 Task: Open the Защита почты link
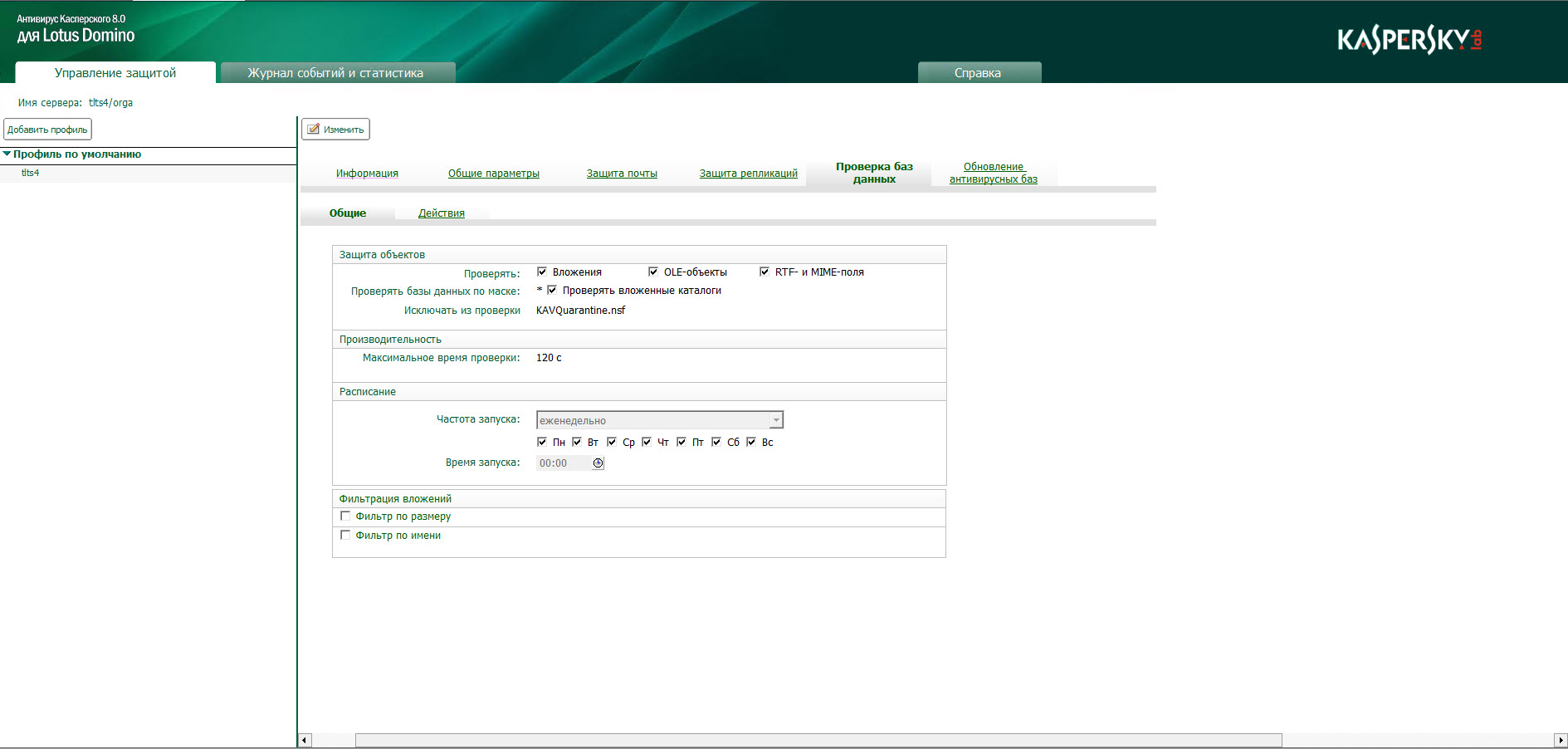point(622,174)
